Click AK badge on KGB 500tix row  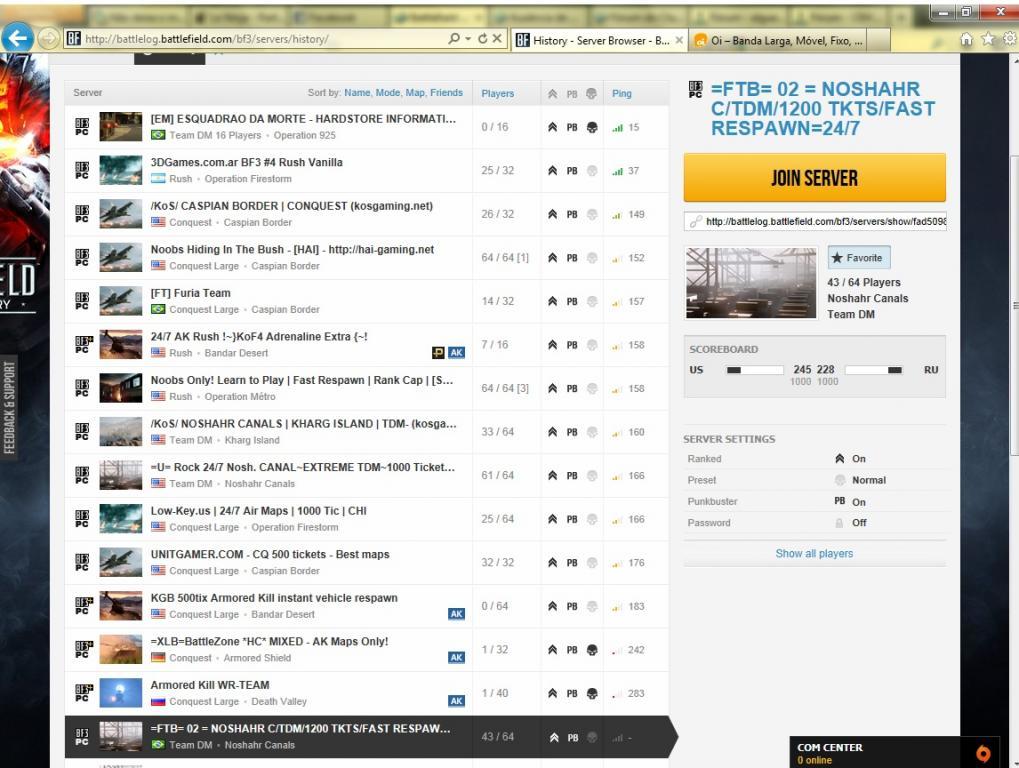pyautogui.click(x=457, y=614)
